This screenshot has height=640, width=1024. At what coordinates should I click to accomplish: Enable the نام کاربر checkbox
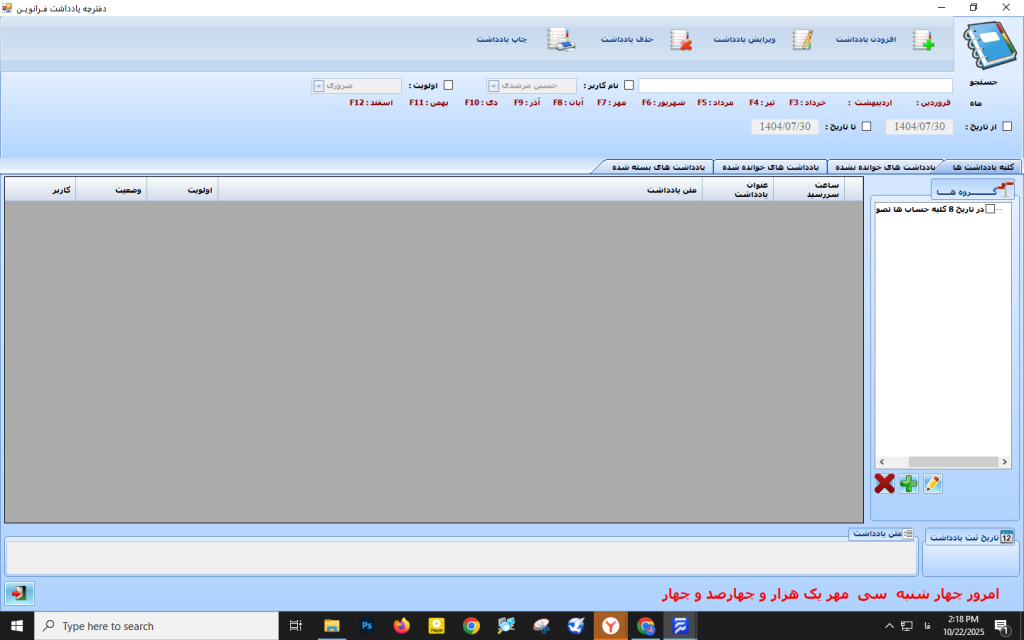coord(631,84)
